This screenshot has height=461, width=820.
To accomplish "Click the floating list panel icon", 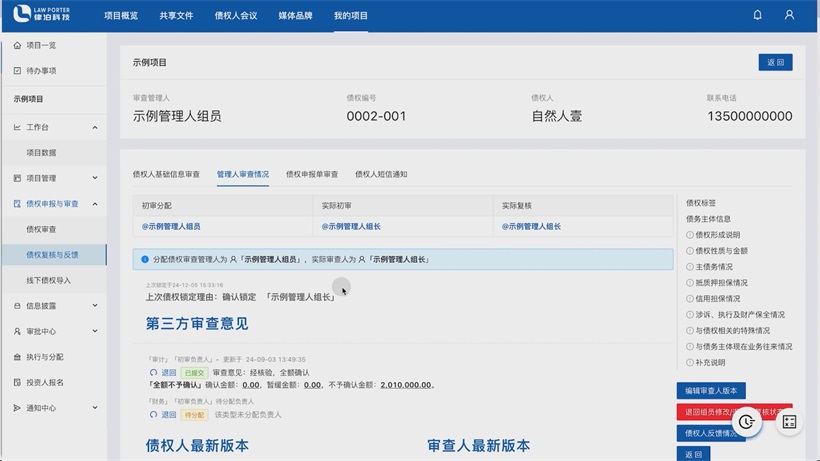I will pos(789,421).
